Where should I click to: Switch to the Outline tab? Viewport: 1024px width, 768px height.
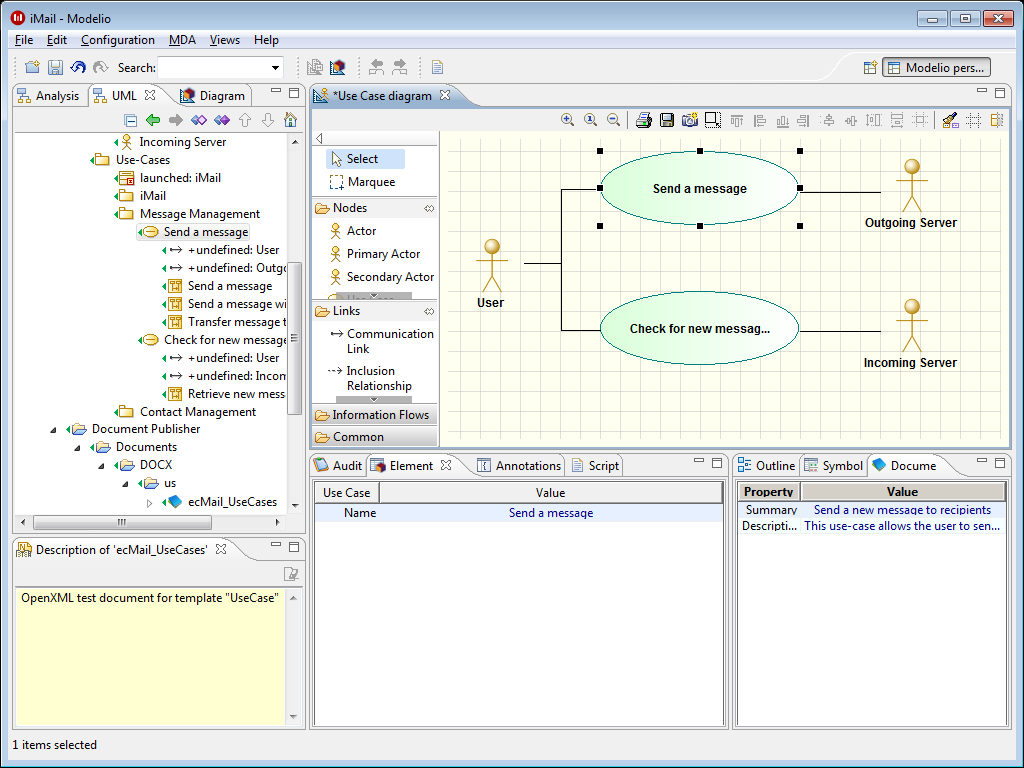click(x=766, y=466)
